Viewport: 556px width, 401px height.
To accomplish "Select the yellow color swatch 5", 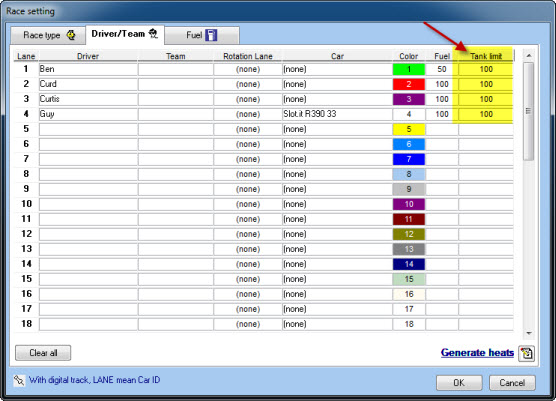I will click(x=409, y=129).
